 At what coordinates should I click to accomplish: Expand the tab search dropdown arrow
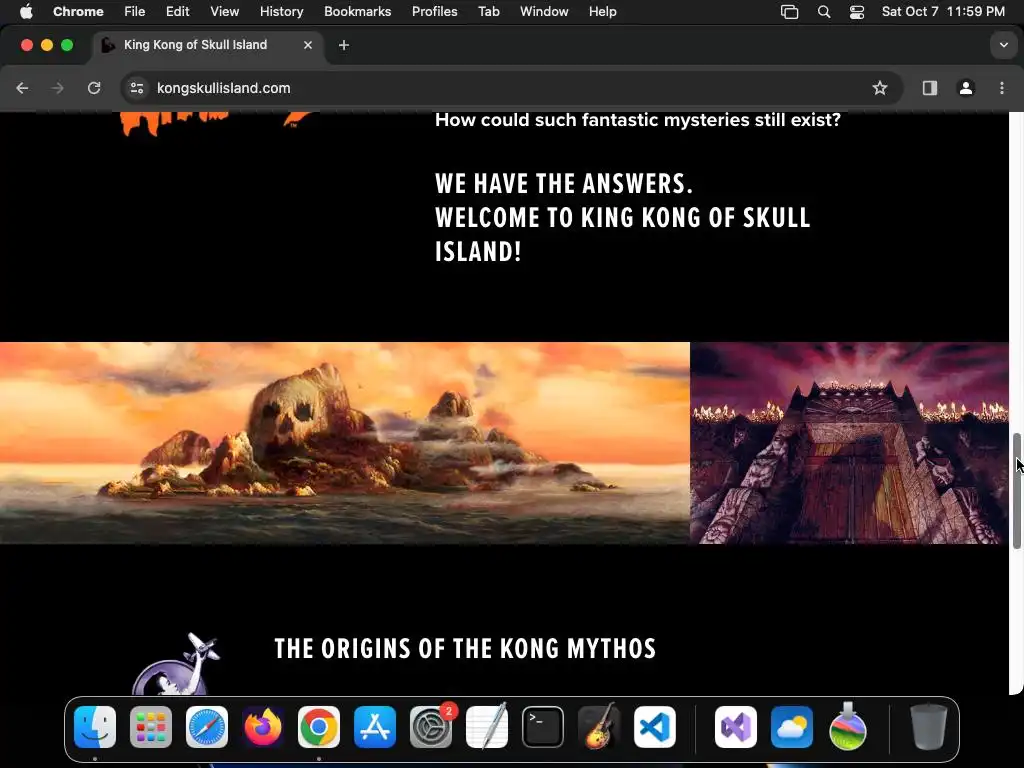[1004, 45]
